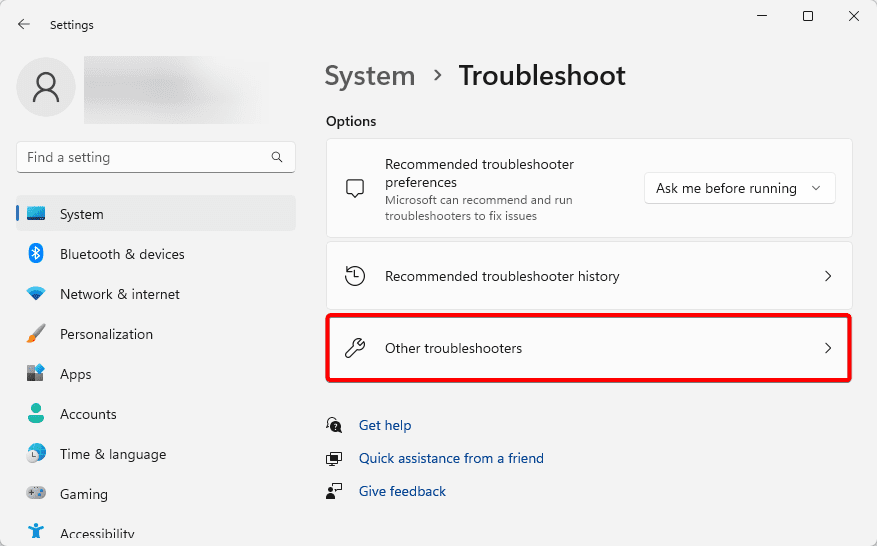Open the Give feedback link
Screen dimensions: 877x546
pos(402,491)
